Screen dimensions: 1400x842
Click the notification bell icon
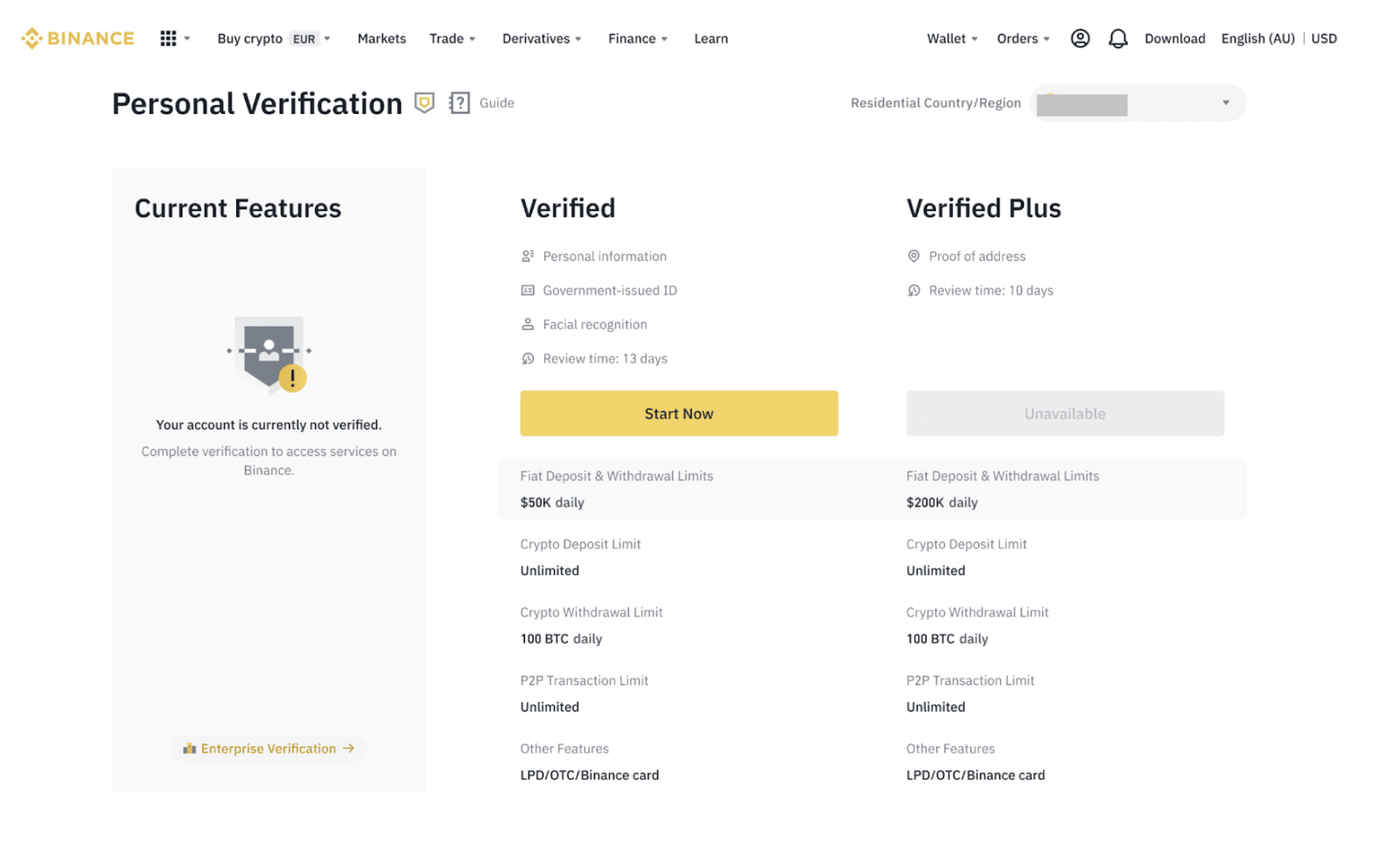pyautogui.click(x=1118, y=38)
